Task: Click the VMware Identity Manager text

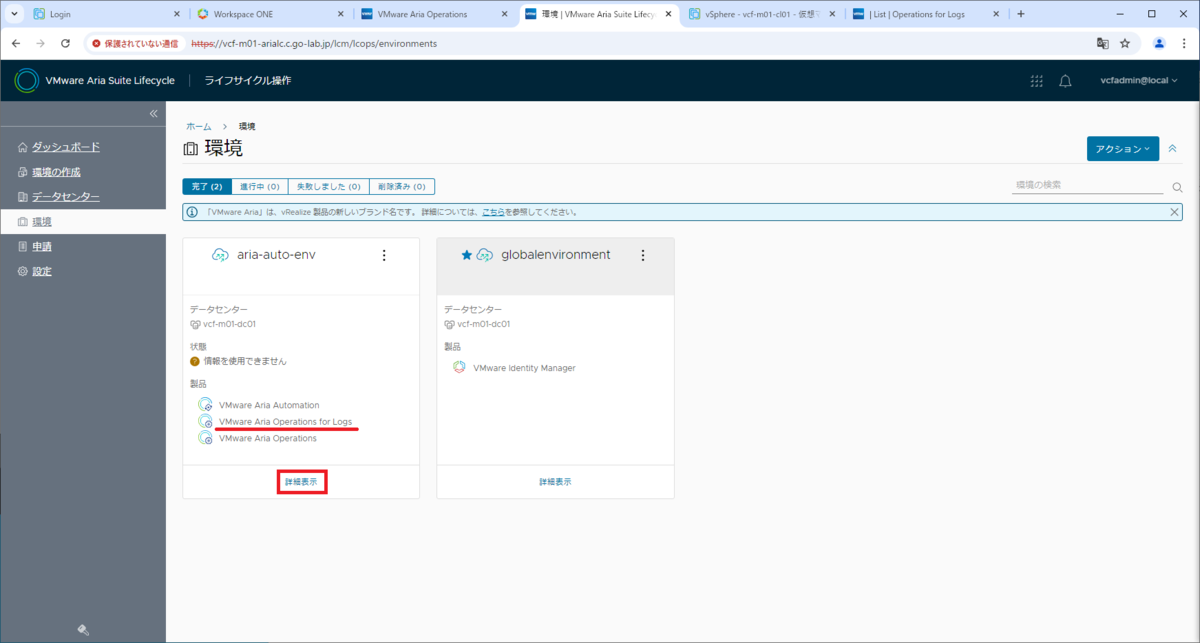Action: point(524,368)
